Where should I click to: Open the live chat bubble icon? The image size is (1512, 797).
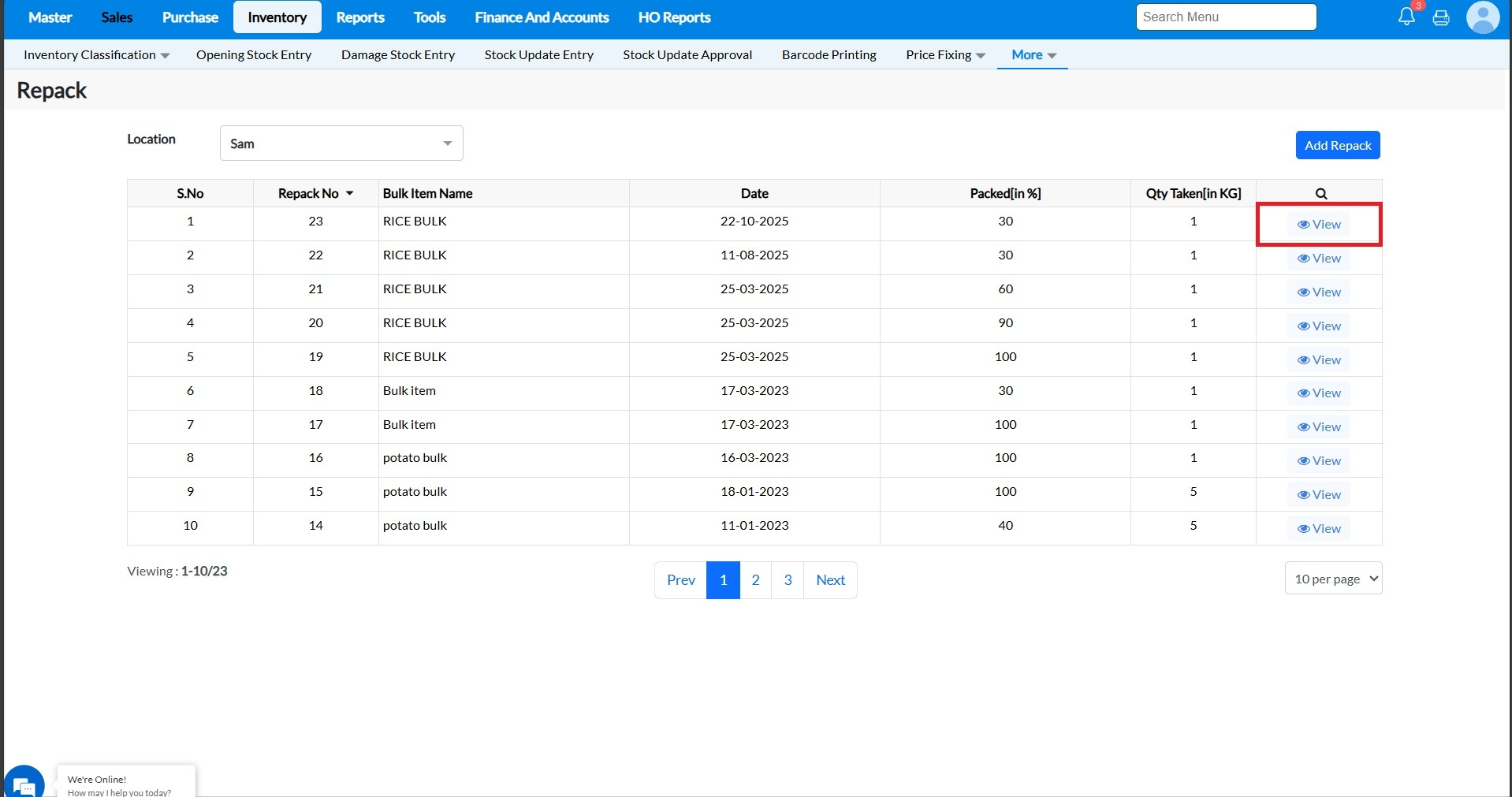click(x=24, y=784)
